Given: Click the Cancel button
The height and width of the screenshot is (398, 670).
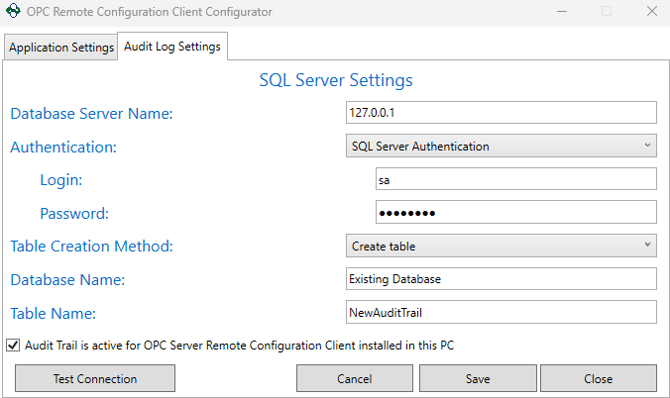Looking at the screenshot, I should pos(354,378).
